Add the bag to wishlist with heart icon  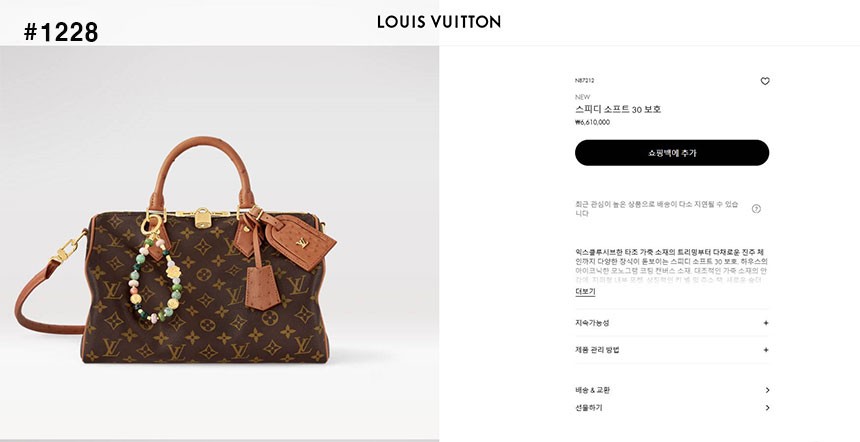point(765,81)
